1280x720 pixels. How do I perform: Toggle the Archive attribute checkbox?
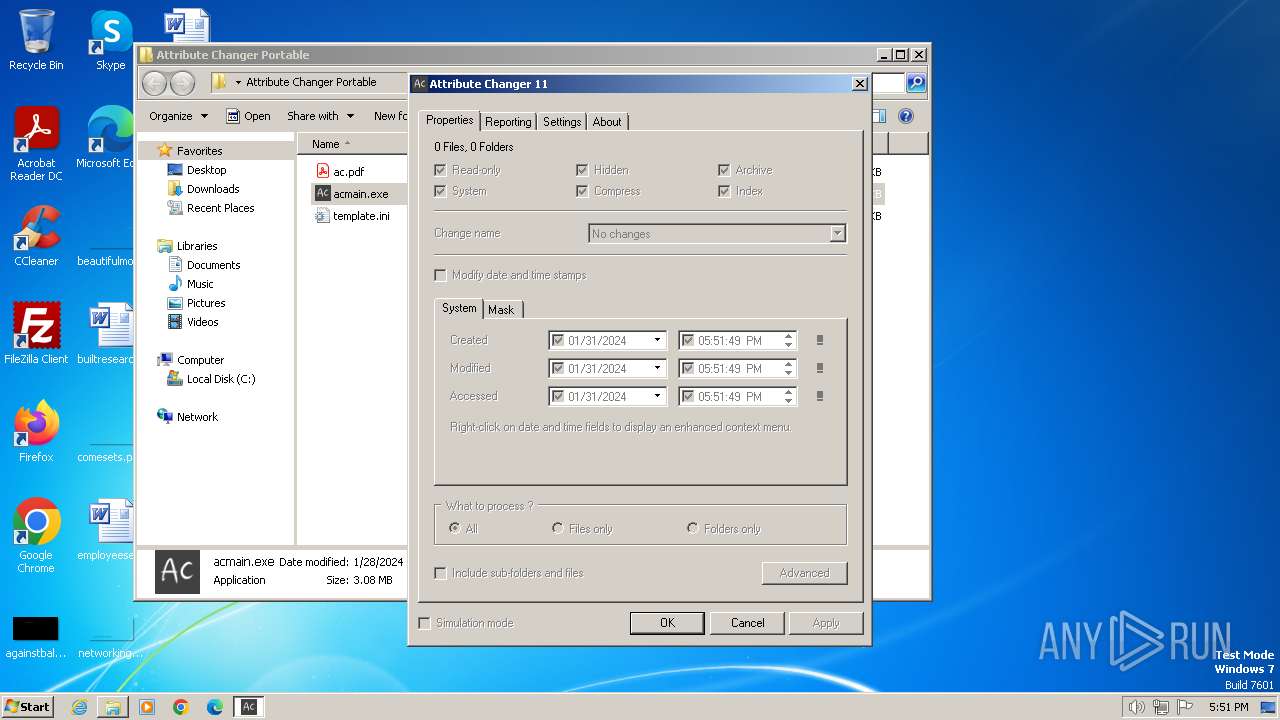coord(724,170)
